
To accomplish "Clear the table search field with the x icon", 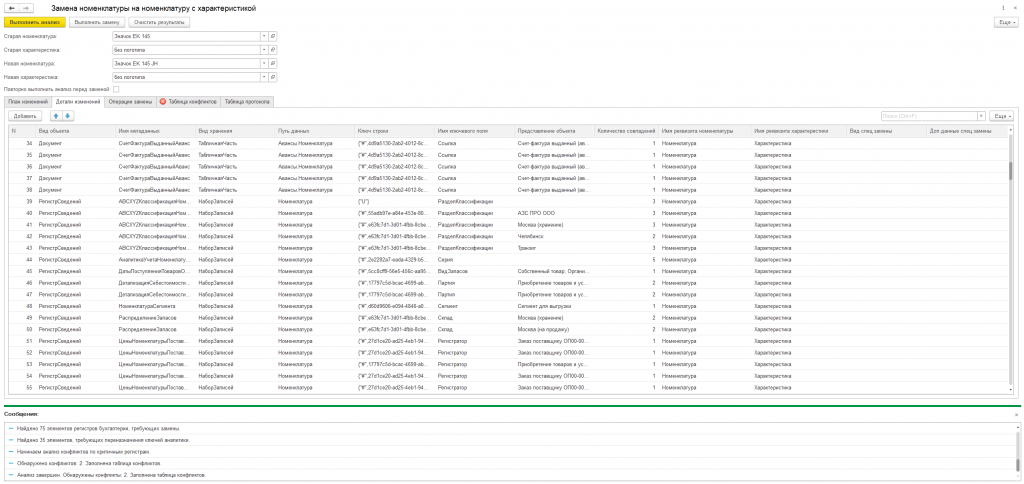I will coord(981,116).
